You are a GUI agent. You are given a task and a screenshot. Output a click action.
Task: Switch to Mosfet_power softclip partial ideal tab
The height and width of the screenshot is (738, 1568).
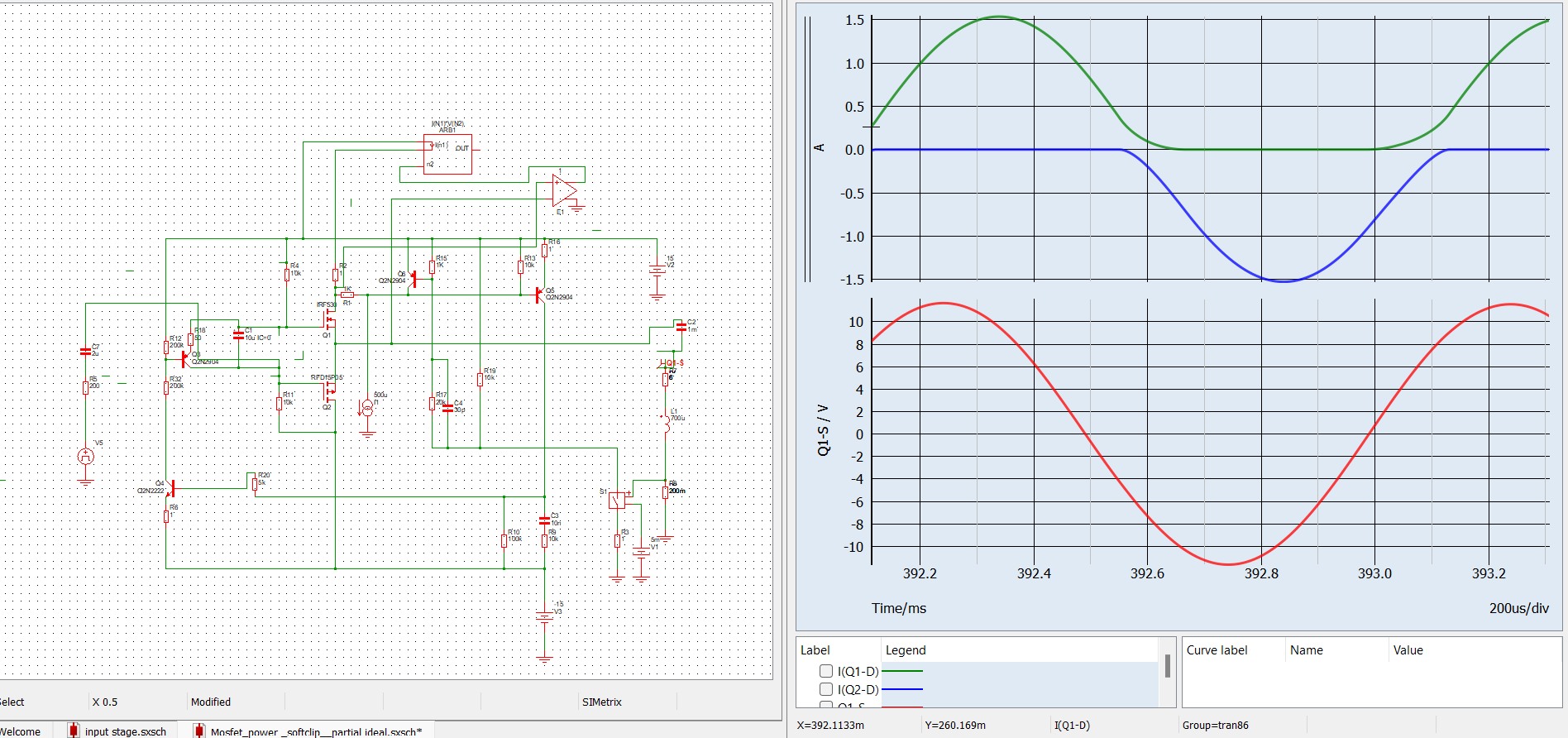pyautogui.click(x=308, y=731)
